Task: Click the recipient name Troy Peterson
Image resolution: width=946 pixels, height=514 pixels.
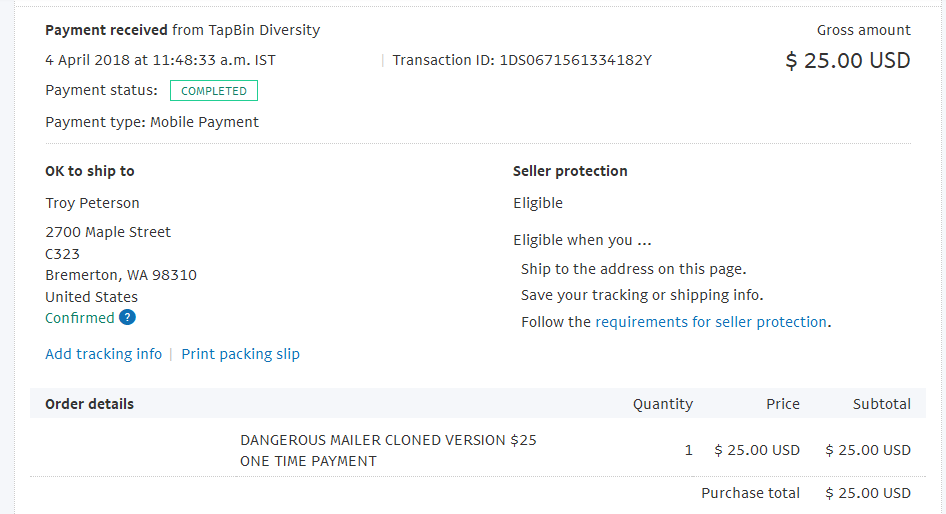Action: click(x=92, y=203)
